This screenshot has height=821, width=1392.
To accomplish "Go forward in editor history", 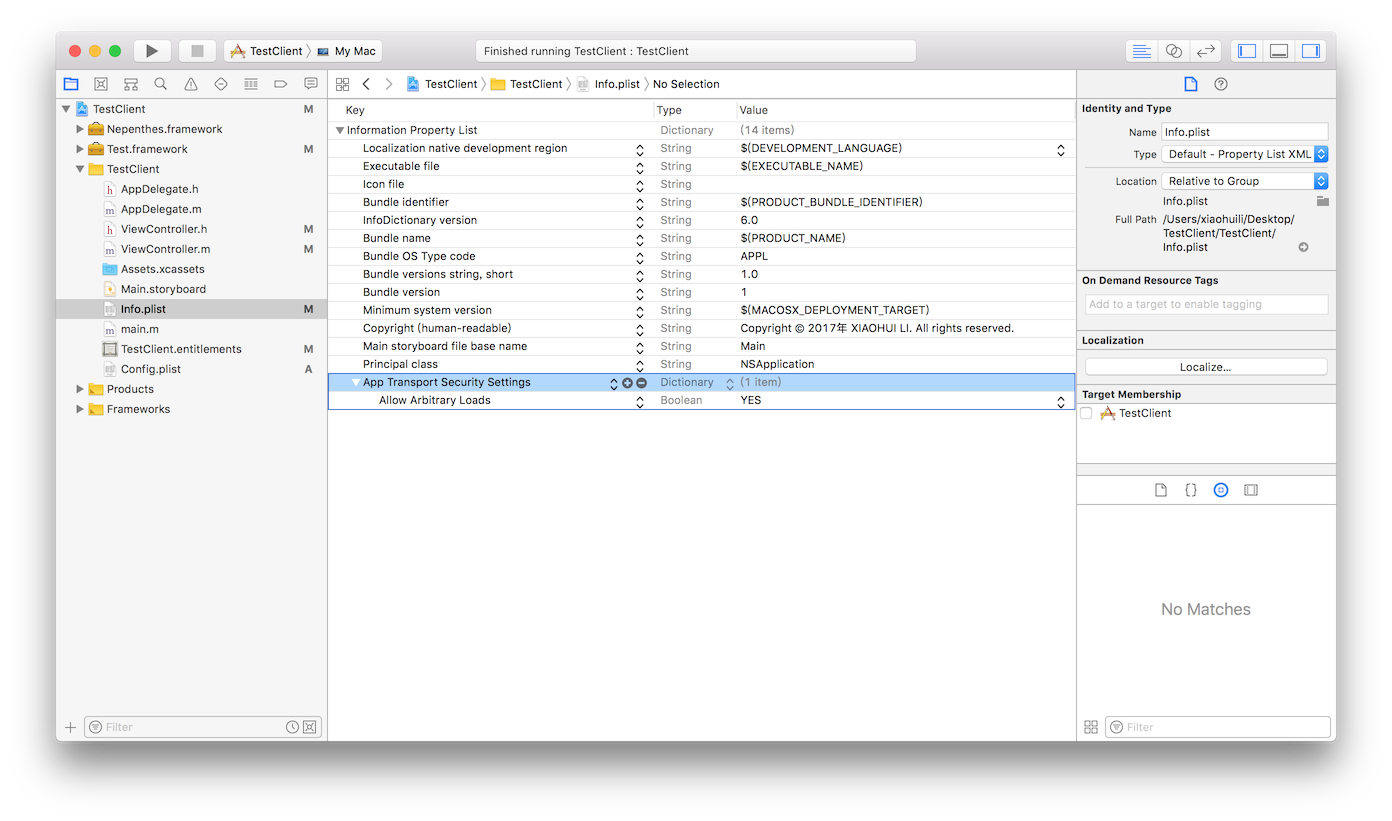I will [389, 84].
